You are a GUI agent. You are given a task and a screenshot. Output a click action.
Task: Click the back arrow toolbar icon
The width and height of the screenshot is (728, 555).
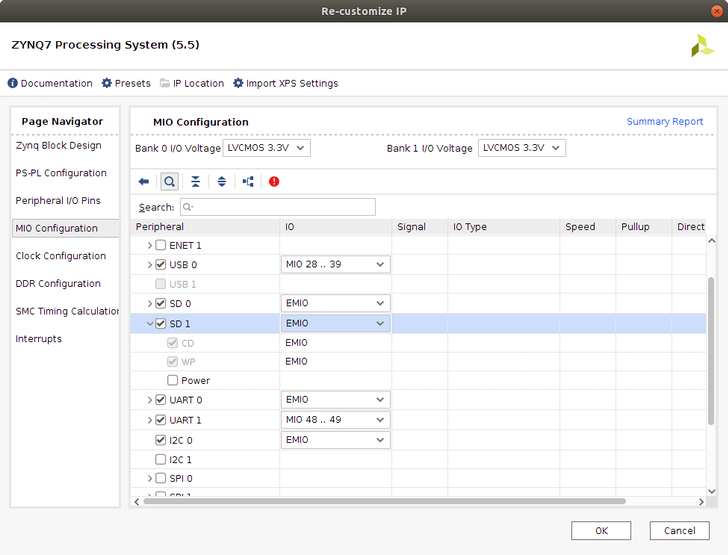tap(144, 182)
